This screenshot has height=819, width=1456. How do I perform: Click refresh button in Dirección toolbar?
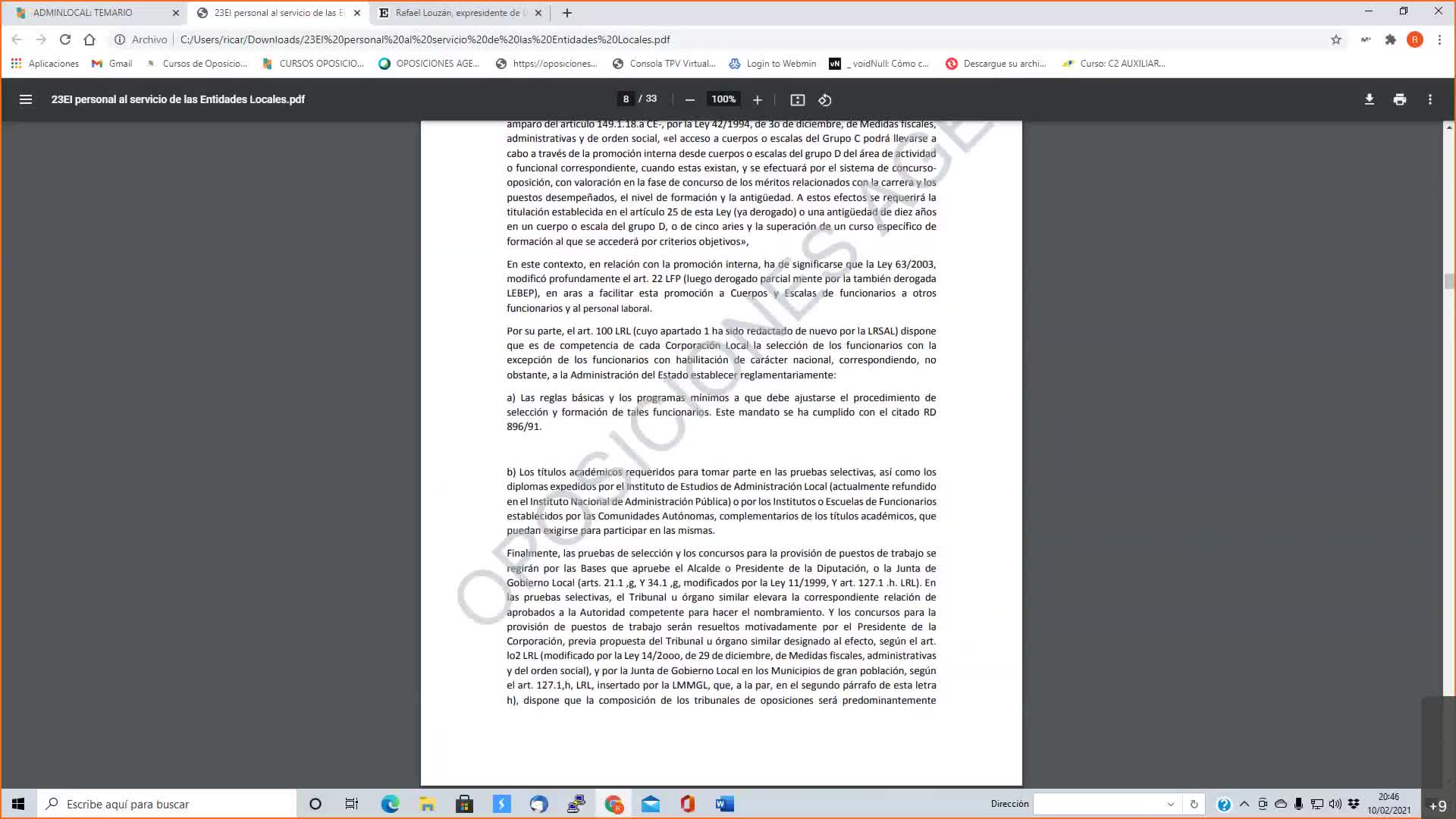pyautogui.click(x=1194, y=804)
